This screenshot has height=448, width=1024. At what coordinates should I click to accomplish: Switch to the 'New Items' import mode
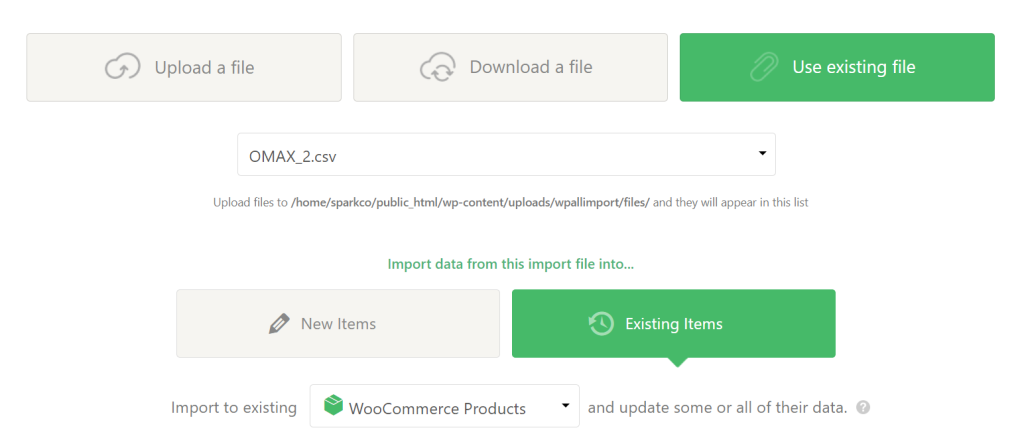tap(337, 324)
